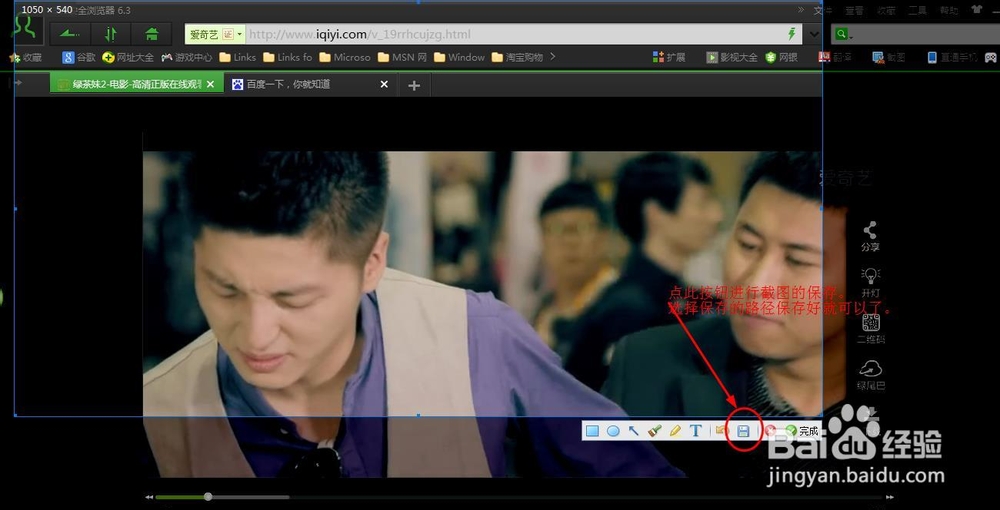Click the video progress slider handle

coord(208,497)
